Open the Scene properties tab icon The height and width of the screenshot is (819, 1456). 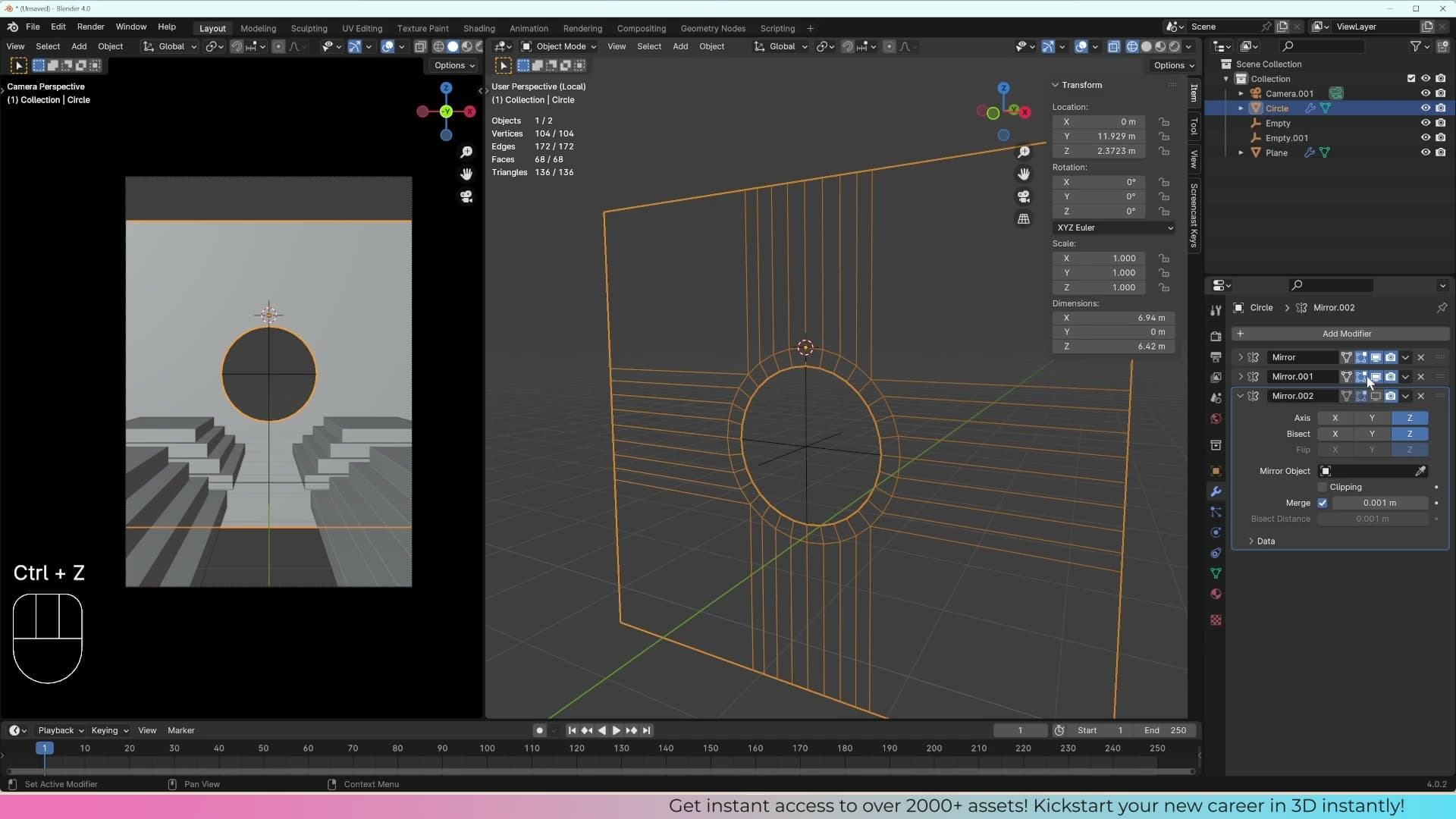pyautogui.click(x=1216, y=397)
